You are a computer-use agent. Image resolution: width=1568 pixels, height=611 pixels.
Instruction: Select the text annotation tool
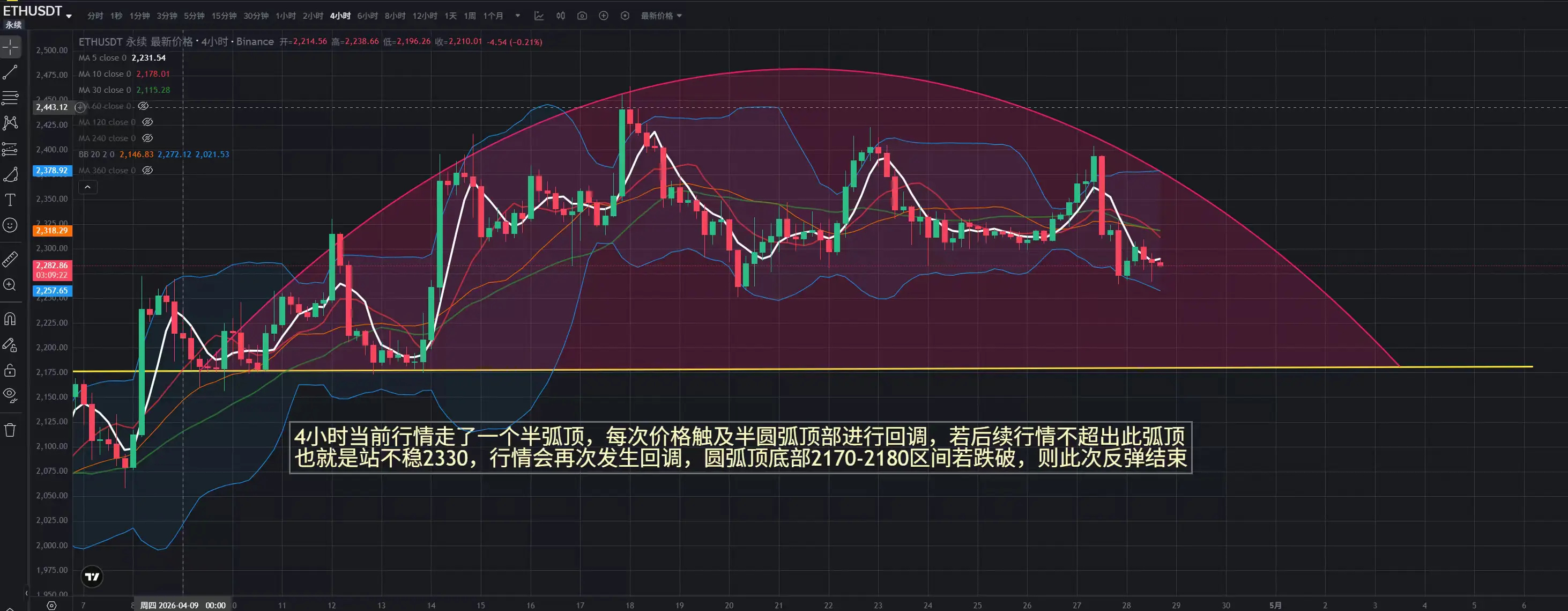[x=10, y=200]
